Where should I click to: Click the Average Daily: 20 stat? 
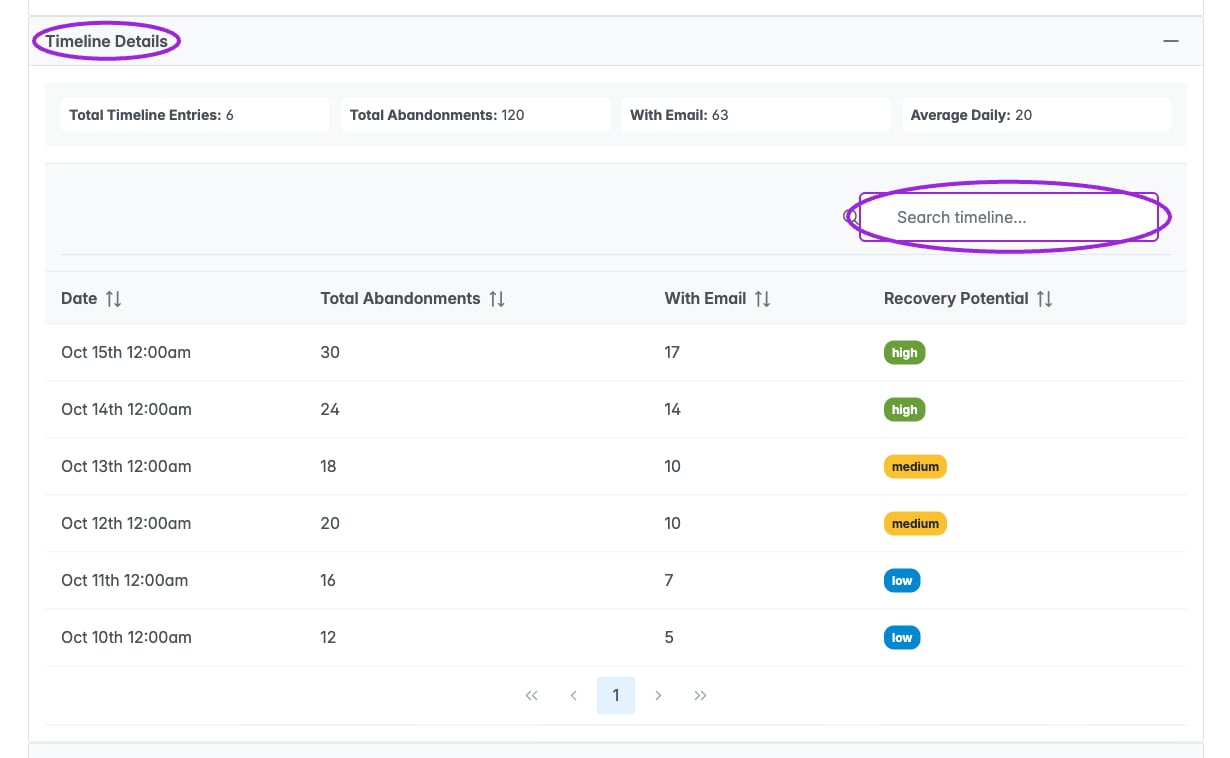(1036, 115)
